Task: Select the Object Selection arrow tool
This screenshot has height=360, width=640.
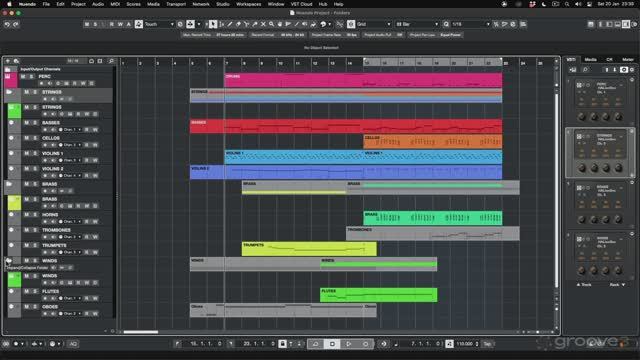Action: coord(213,24)
